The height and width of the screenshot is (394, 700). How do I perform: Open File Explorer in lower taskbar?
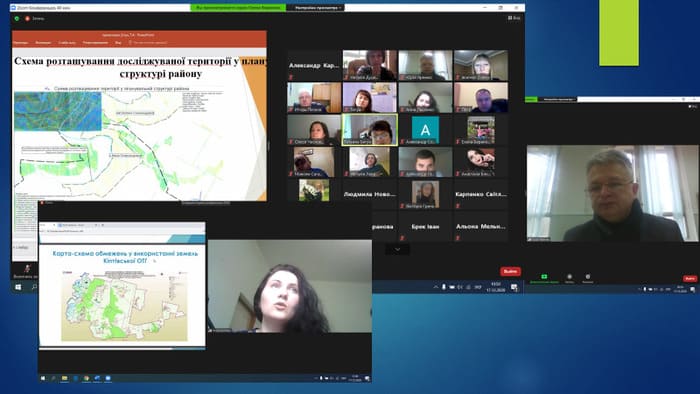point(65,378)
